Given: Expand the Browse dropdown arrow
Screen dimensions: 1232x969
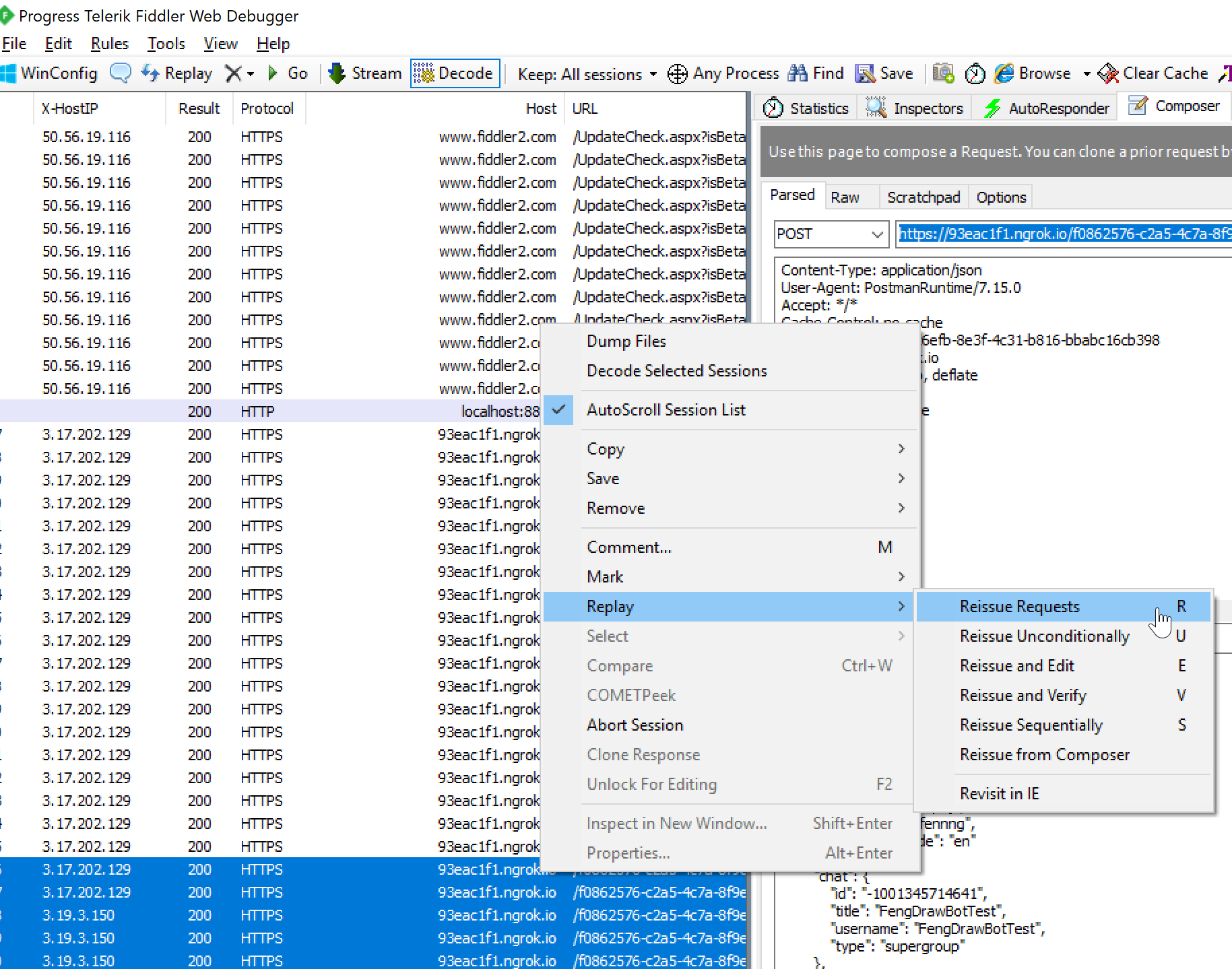Looking at the screenshot, I should pos(1087,73).
